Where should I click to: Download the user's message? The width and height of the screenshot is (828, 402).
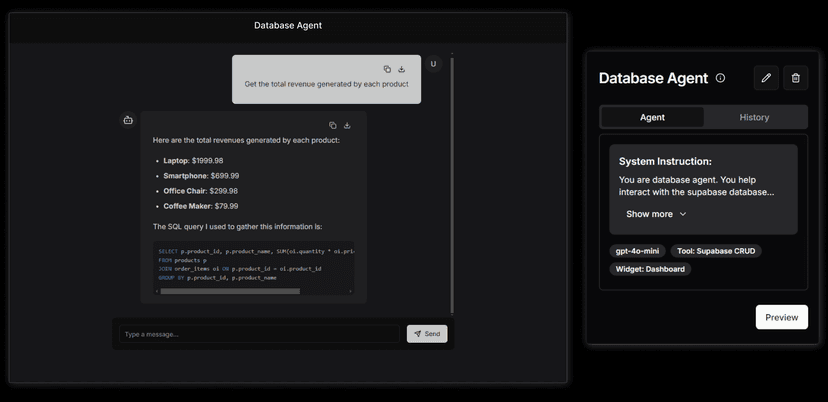point(402,69)
